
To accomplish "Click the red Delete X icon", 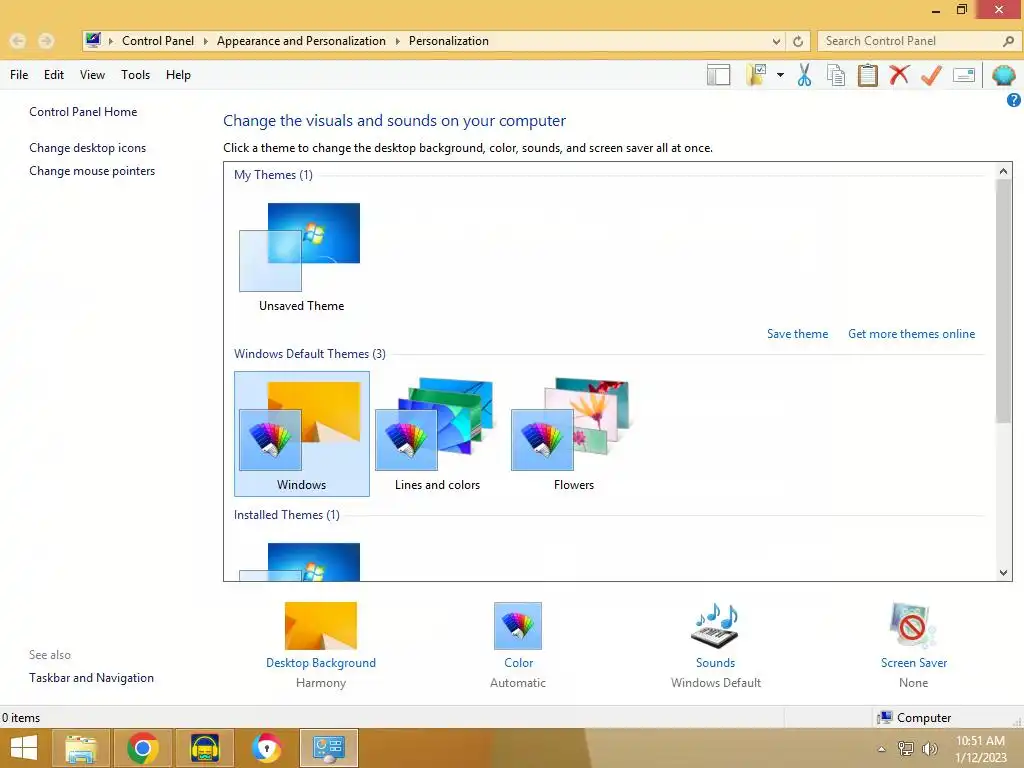I will (x=899, y=74).
